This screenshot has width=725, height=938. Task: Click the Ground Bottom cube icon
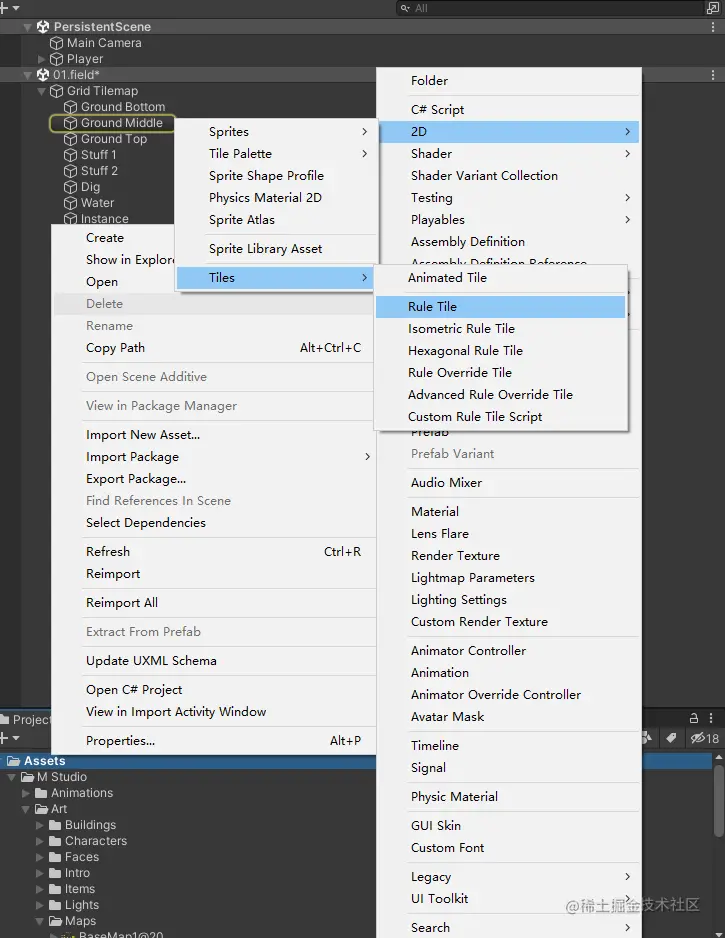pyautogui.click(x=71, y=107)
